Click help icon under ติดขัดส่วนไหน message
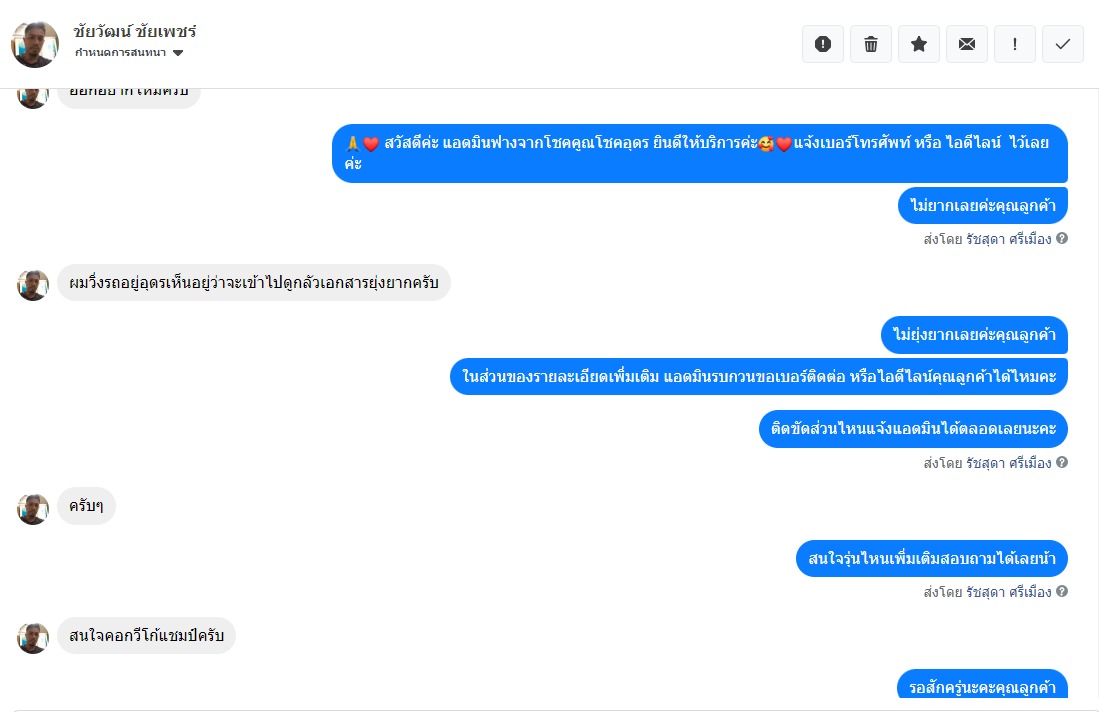This screenshot has width=1099, height=712. point(1062,463)
